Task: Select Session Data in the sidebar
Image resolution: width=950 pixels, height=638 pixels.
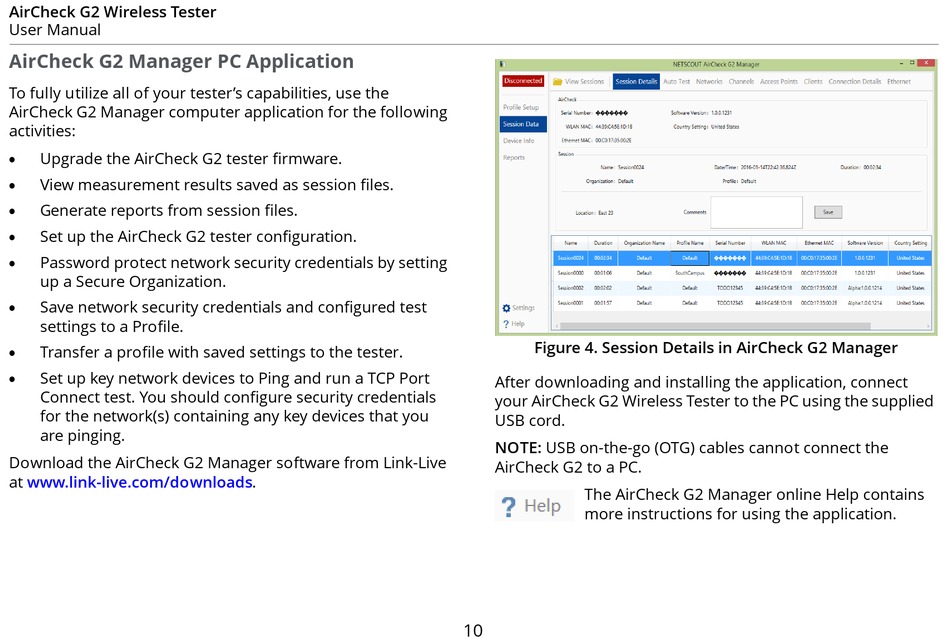Action: tap(523, 124)
